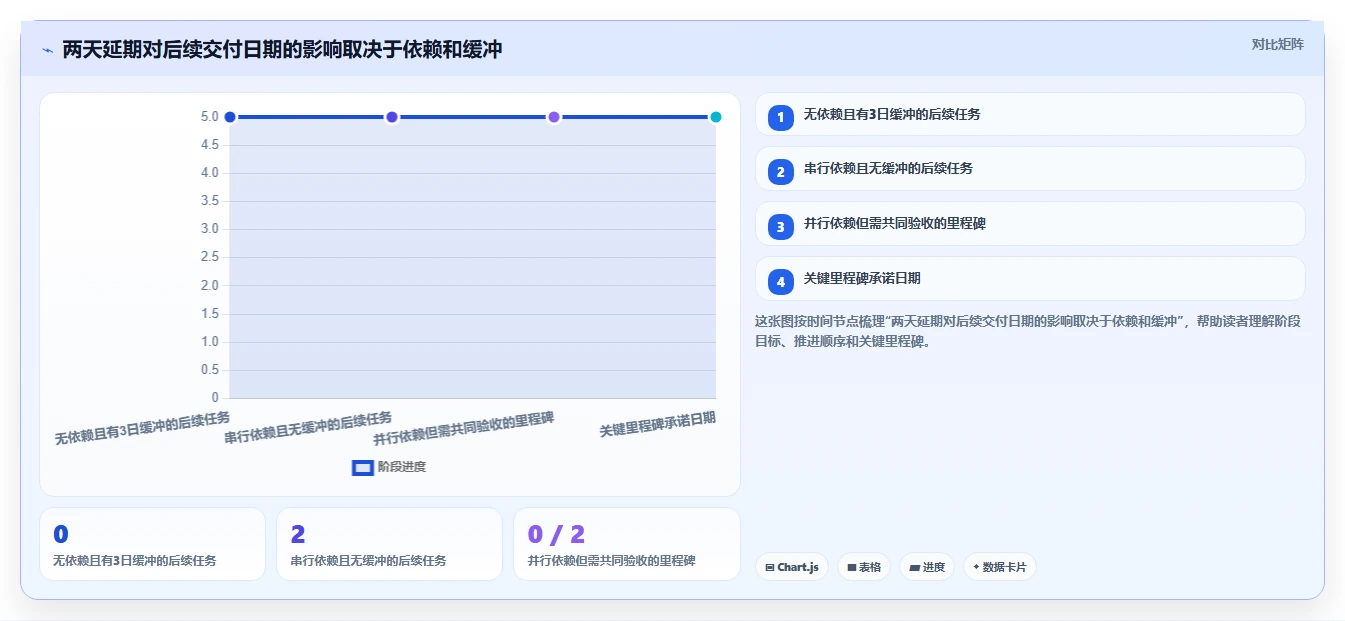Viewport: 1345px width, 621px height.
Task: Click the number 2 badge
Action: point(781,172)
